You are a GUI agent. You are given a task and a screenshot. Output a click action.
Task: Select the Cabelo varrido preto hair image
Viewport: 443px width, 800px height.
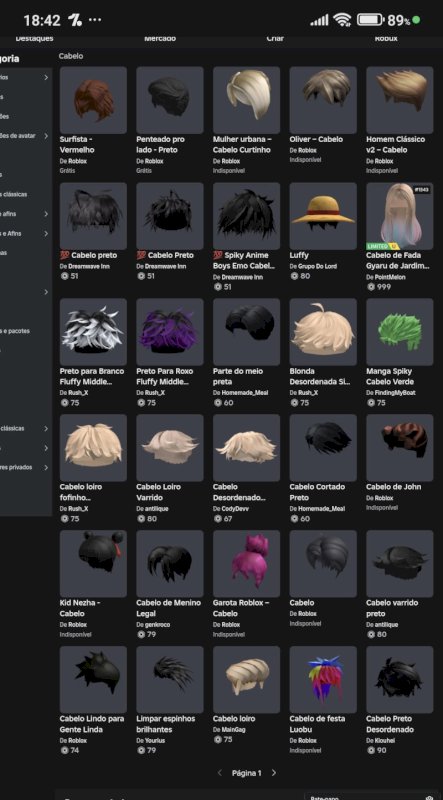pyautogui.click(x=399, y=563)
